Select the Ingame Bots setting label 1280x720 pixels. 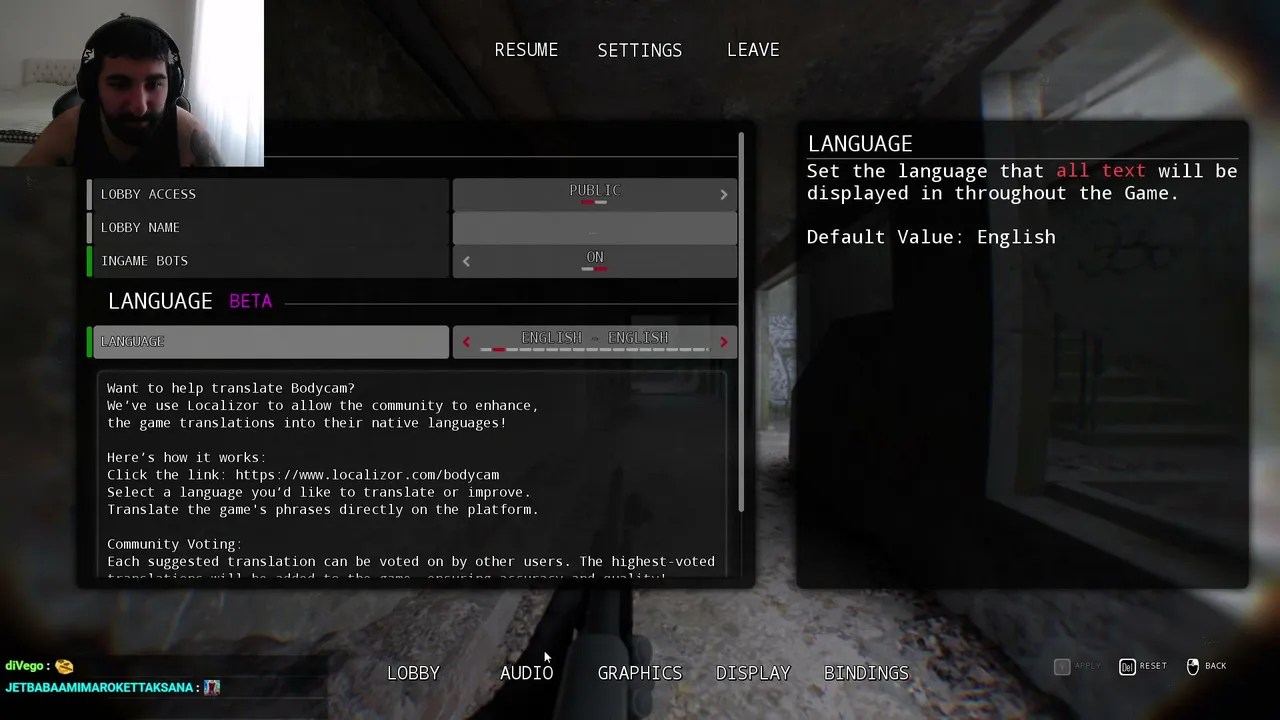tap(144, 261)
